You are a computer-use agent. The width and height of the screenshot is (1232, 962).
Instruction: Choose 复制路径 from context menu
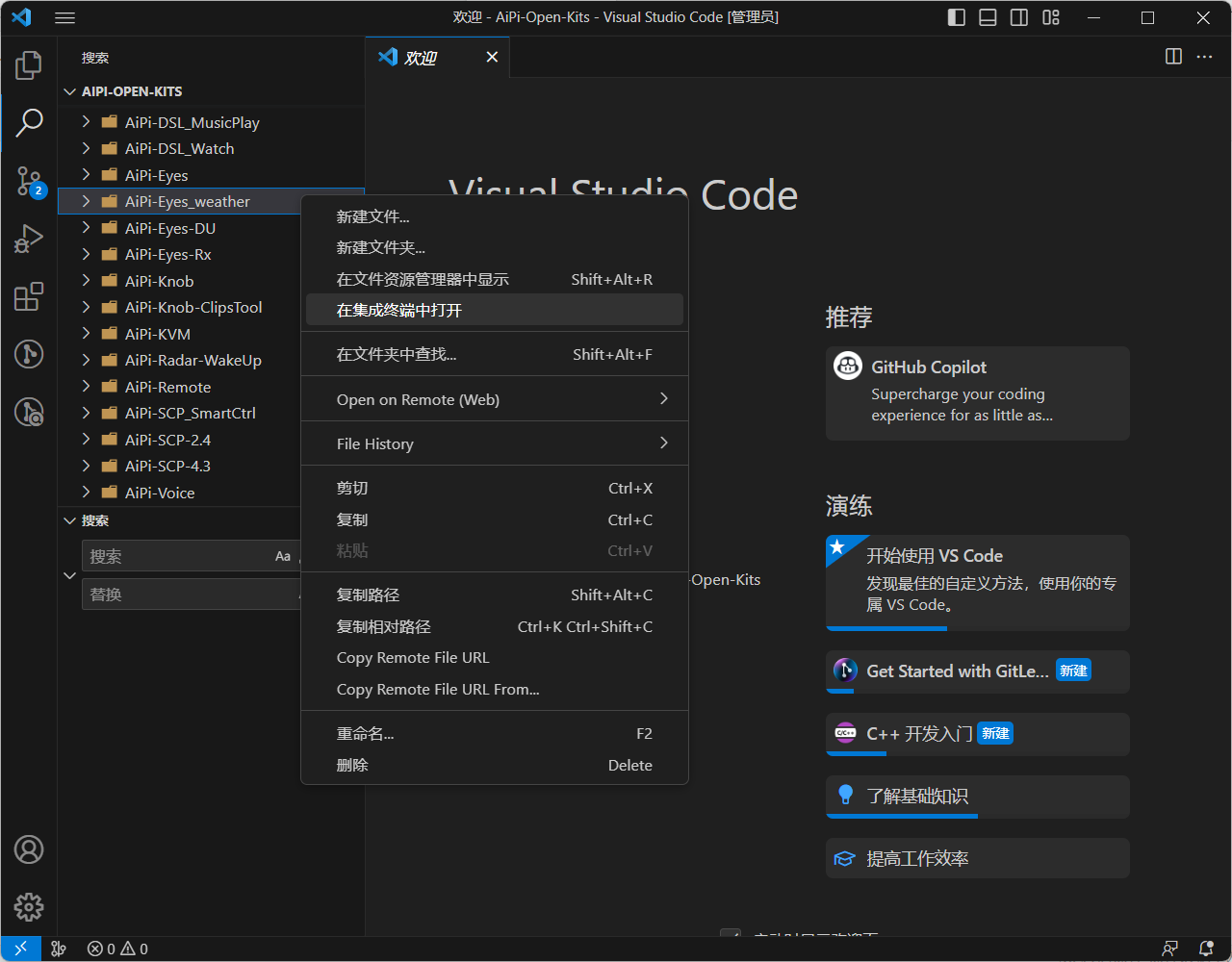[495, 595]
